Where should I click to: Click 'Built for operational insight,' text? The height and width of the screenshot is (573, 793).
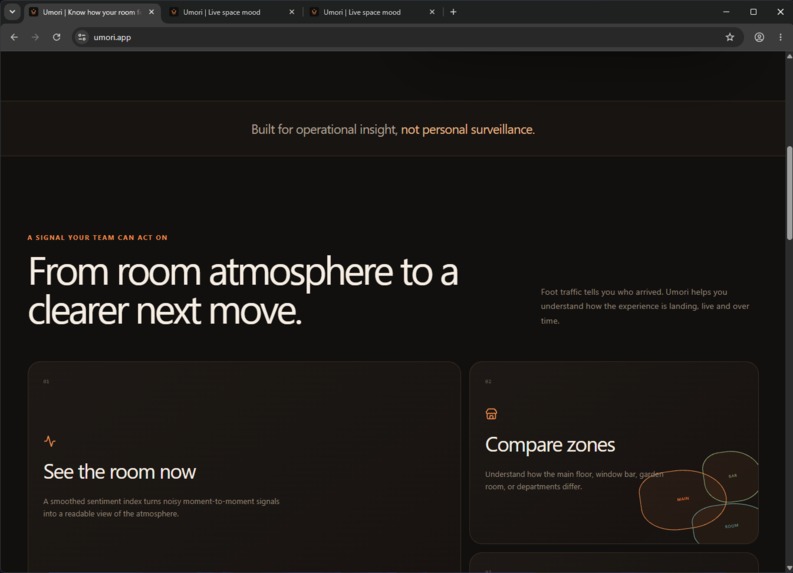click(324, 129)
